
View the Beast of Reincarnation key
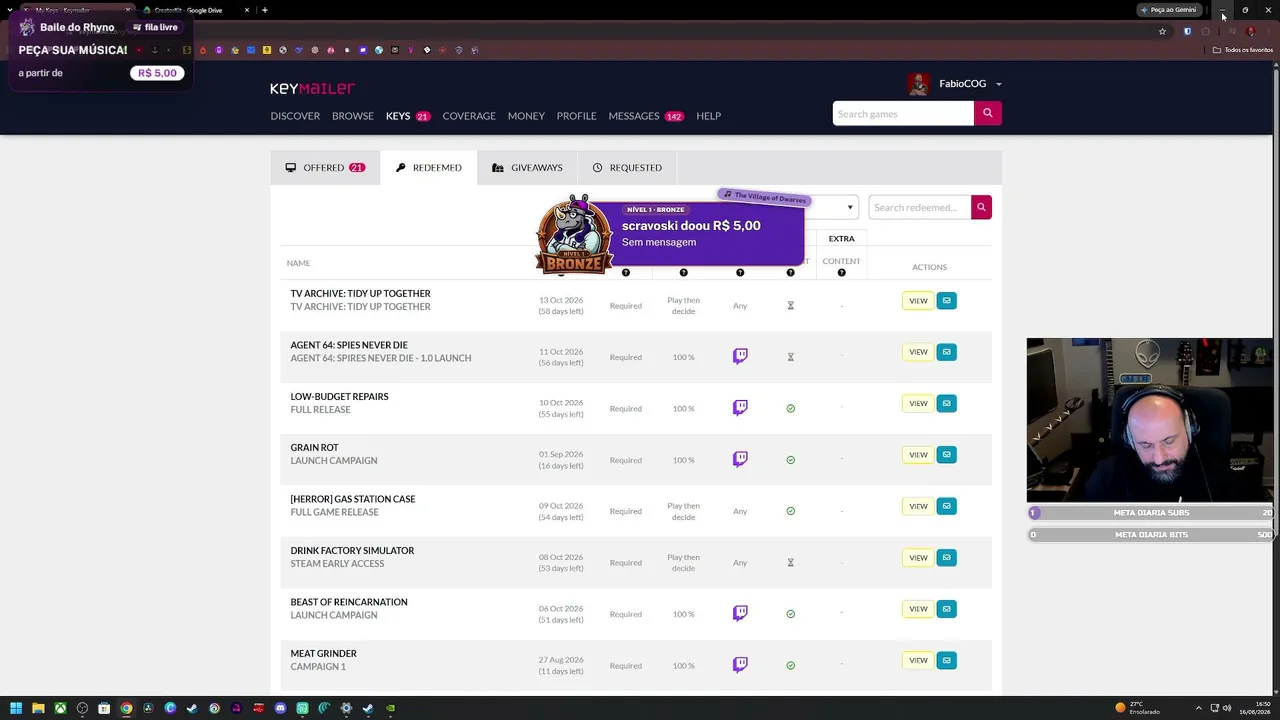click(918, 609)
